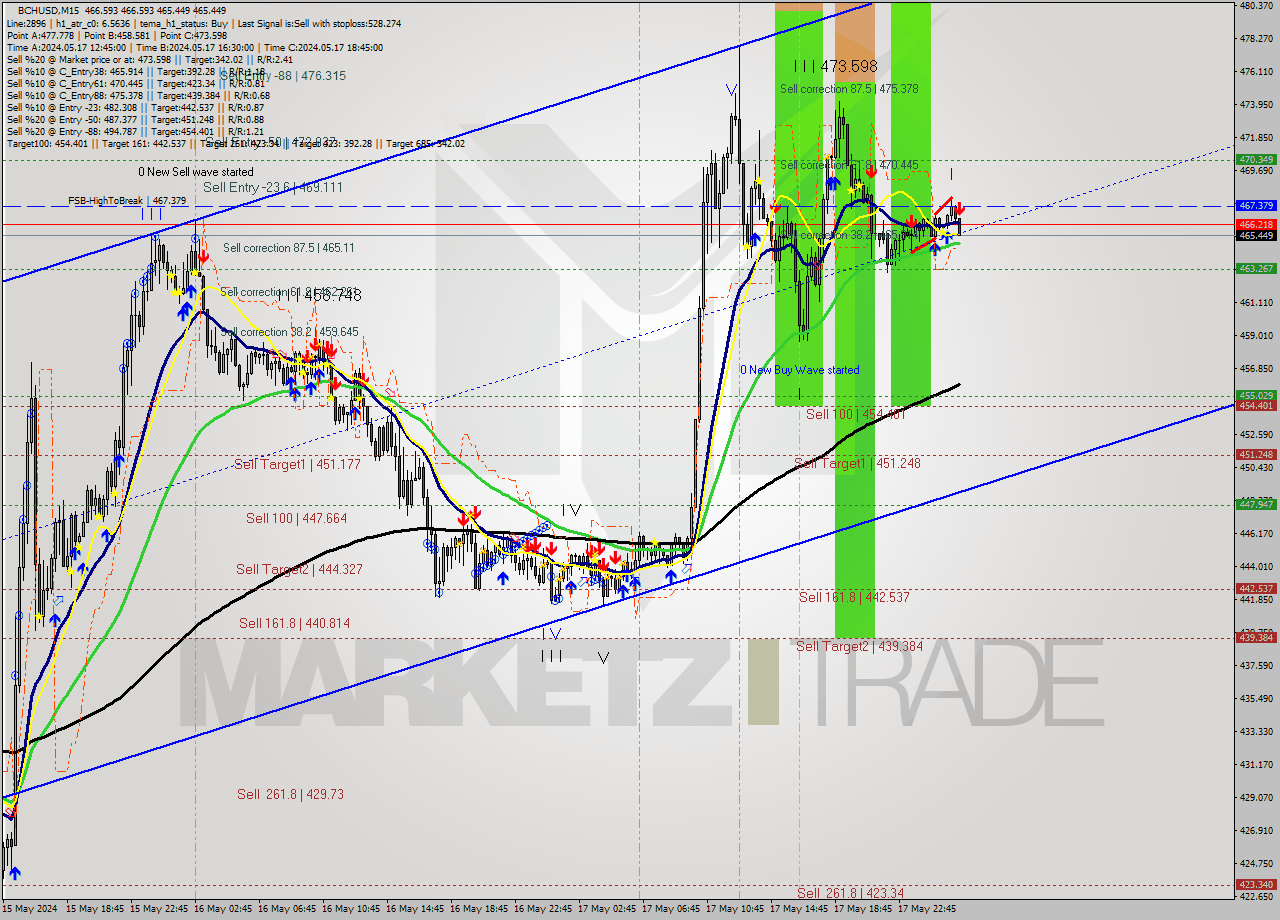Click the 'Sell 100 | 454.401' label
This screenshot has width=1280, height=920.
(856, 414)
